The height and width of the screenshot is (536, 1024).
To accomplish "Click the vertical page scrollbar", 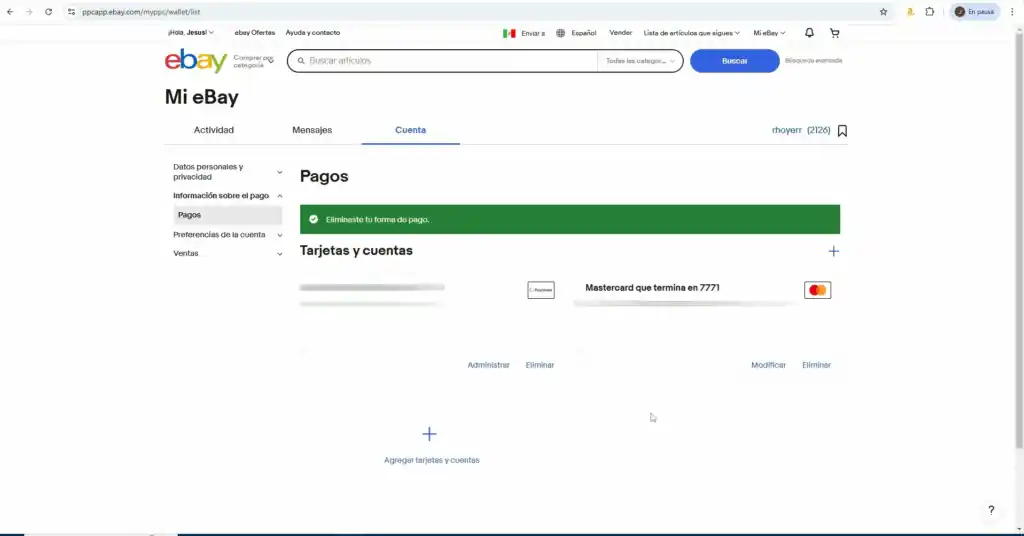I will coord(1019,242).
